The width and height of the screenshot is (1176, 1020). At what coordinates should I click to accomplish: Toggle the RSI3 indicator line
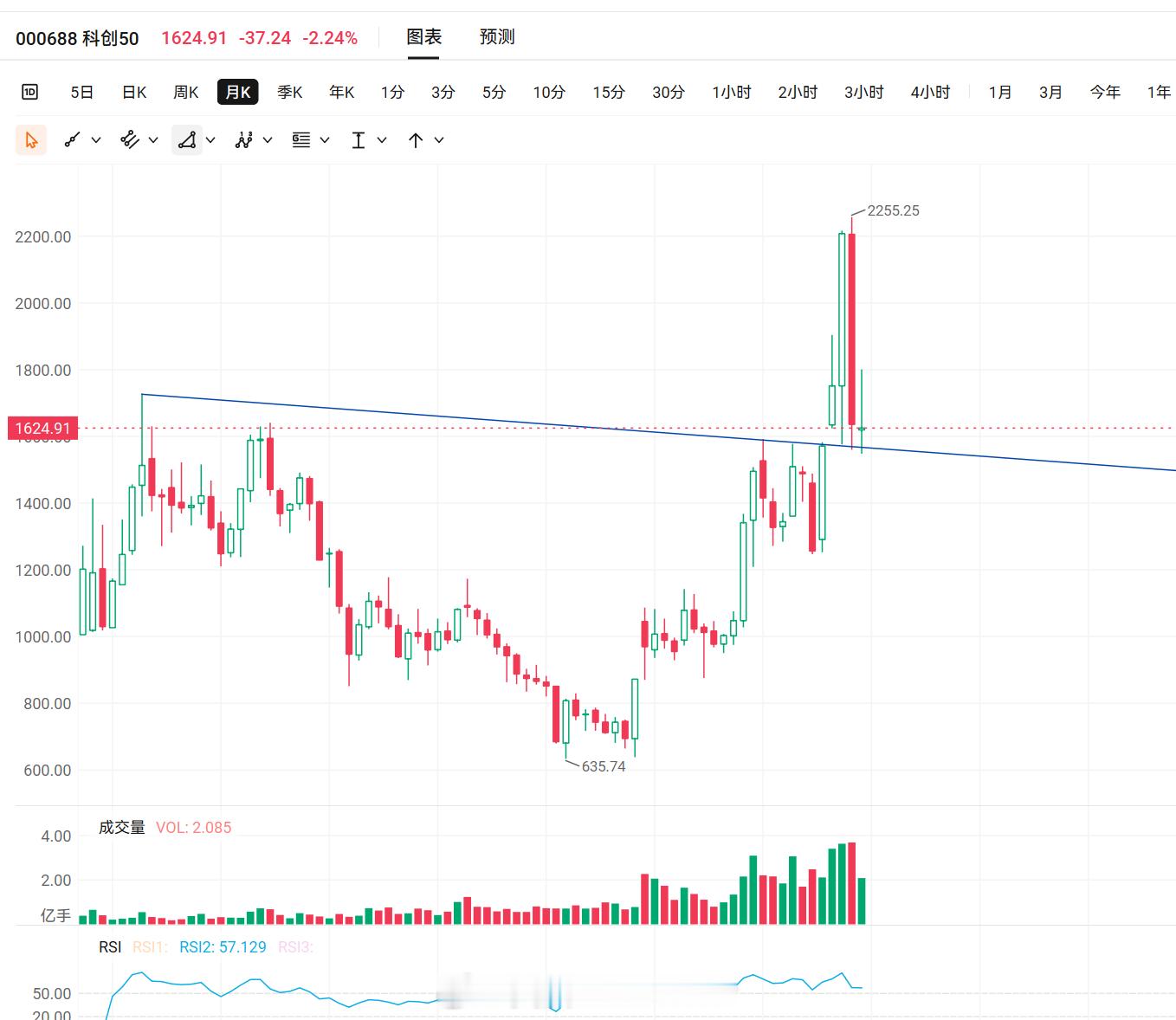pyautogui.click(x=295, y=947)
